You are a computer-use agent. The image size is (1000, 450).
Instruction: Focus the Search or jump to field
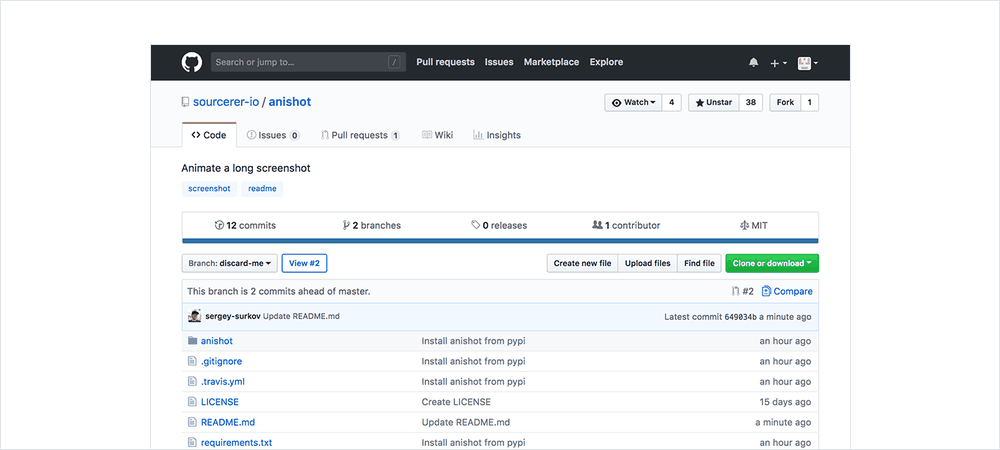tap(300, 62)
